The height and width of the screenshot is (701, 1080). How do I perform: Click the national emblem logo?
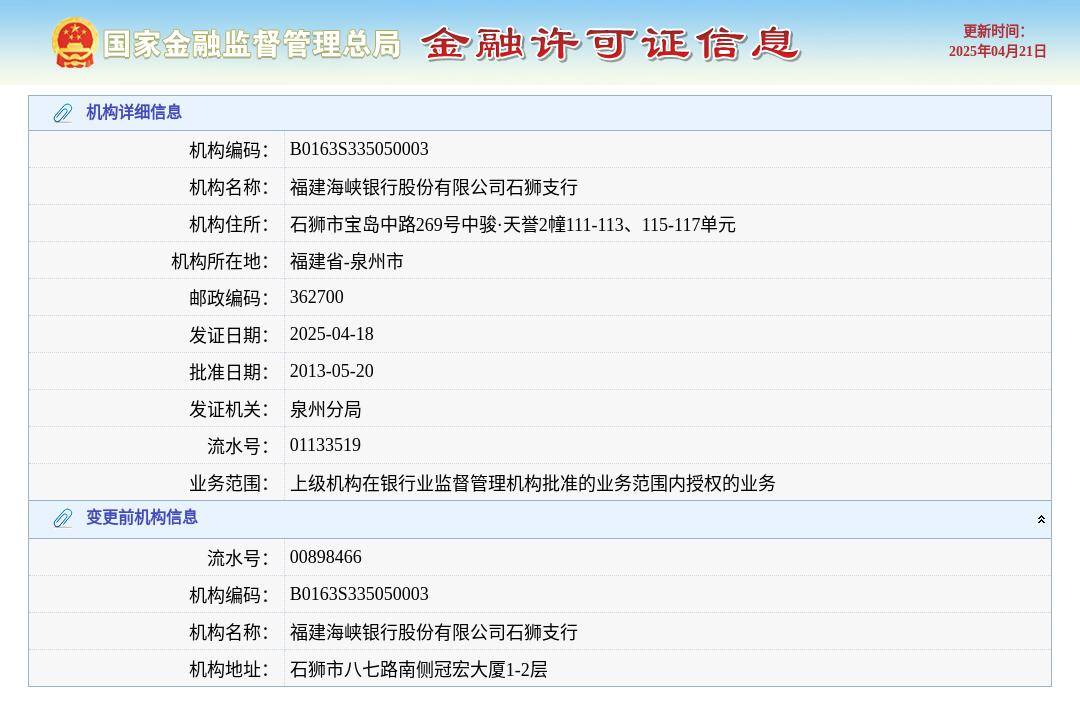[x=74, y=43]
